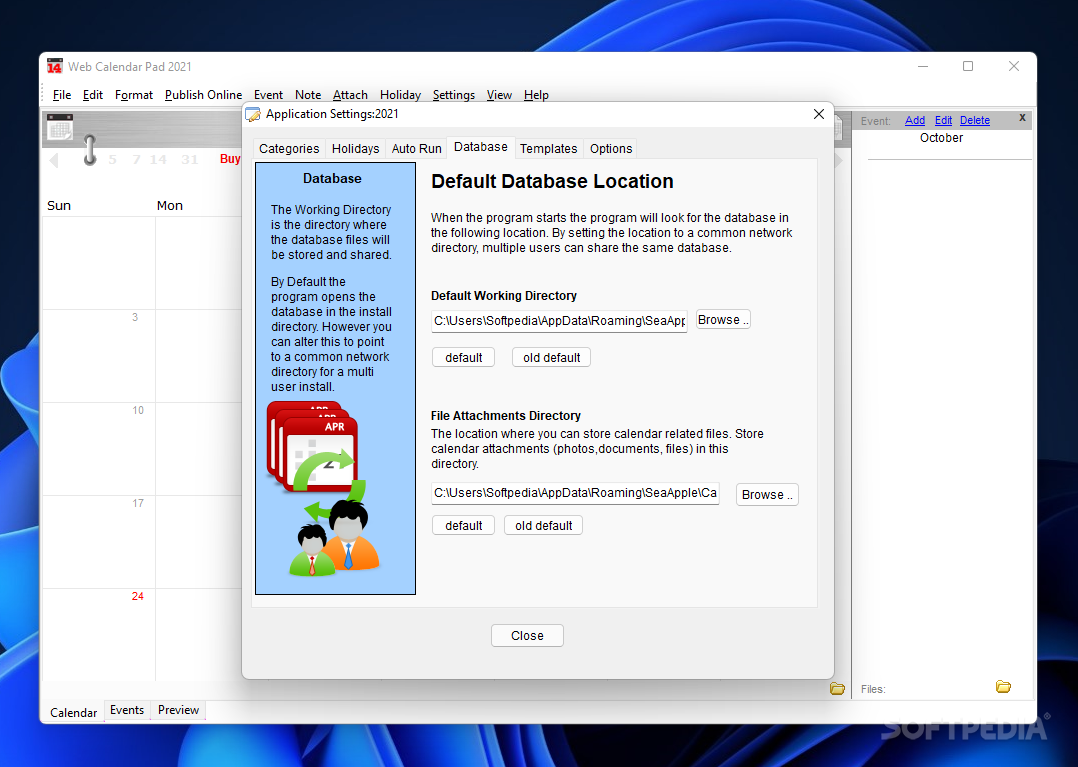Click old default under File Attachments Directory
This screenshot has width=1078, height=767.
(543, 526)
